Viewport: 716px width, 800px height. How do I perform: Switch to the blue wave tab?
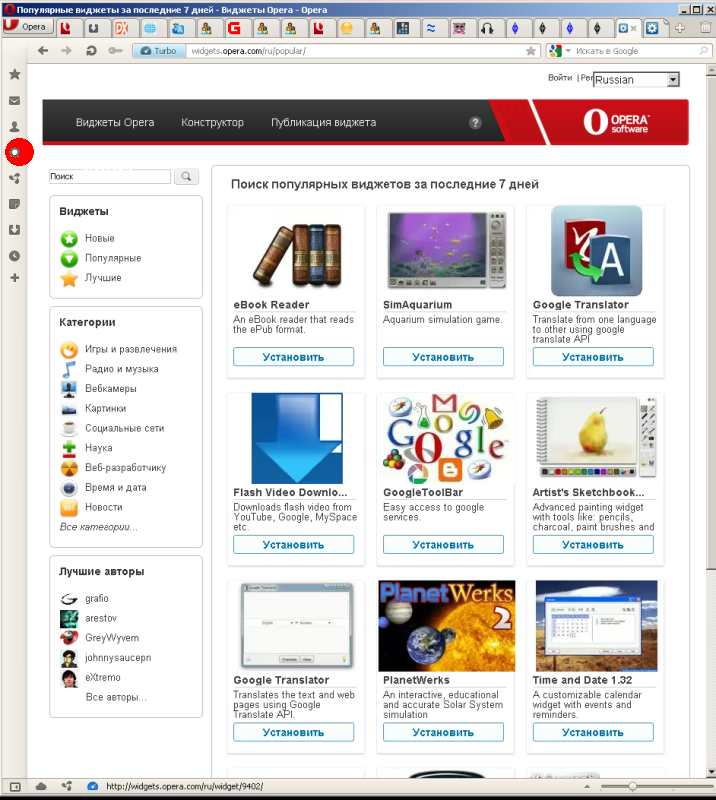point(431,28)
